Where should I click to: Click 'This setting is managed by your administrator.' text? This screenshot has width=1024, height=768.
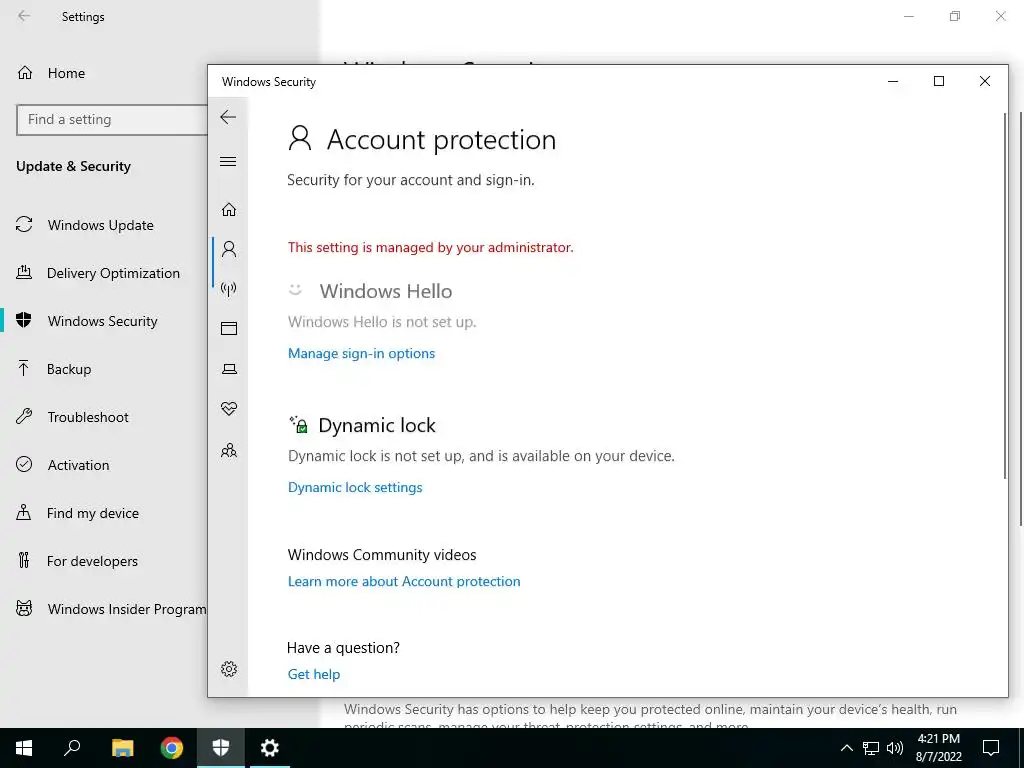pyautogui.click(x=430, y=248)
